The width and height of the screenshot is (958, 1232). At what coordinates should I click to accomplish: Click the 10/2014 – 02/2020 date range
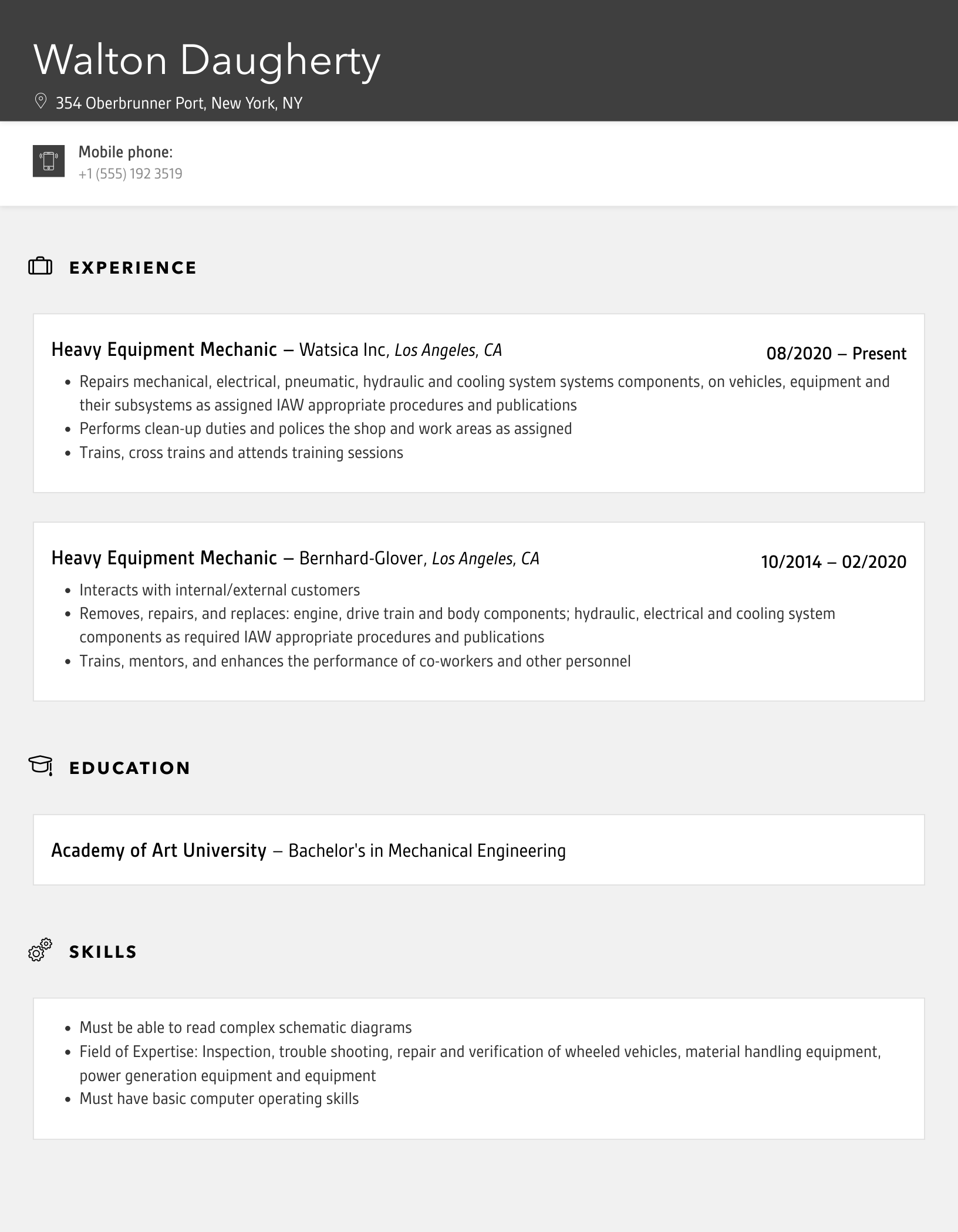tap(834, 562)
